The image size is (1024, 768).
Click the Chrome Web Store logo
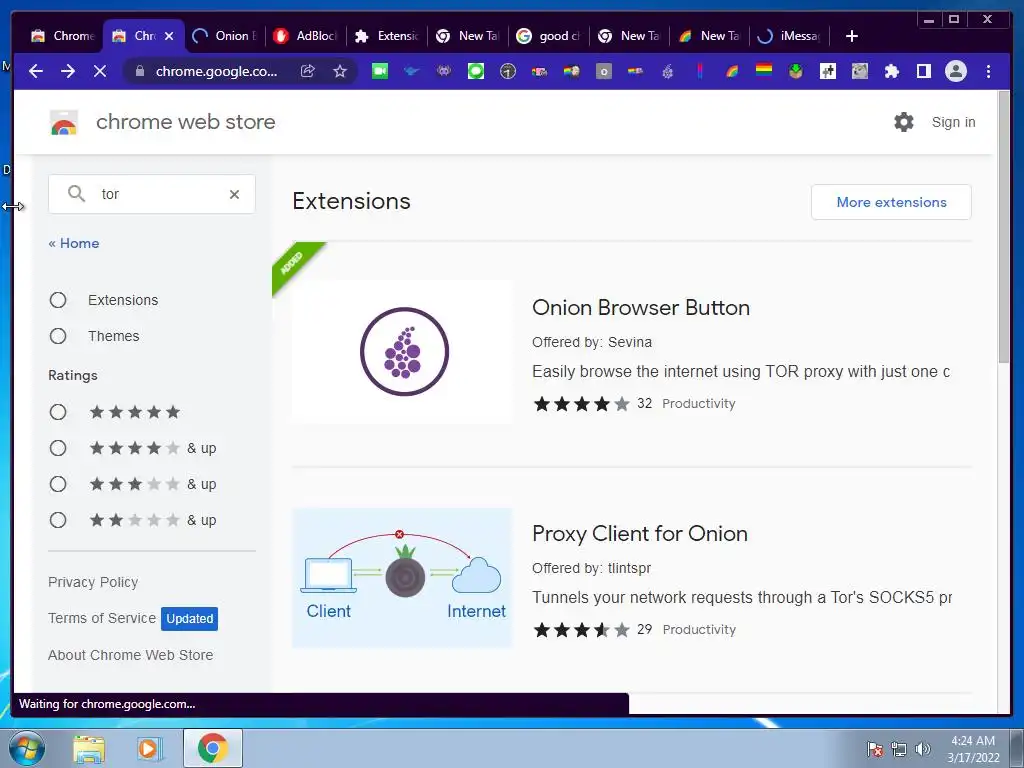click(64, 122)
